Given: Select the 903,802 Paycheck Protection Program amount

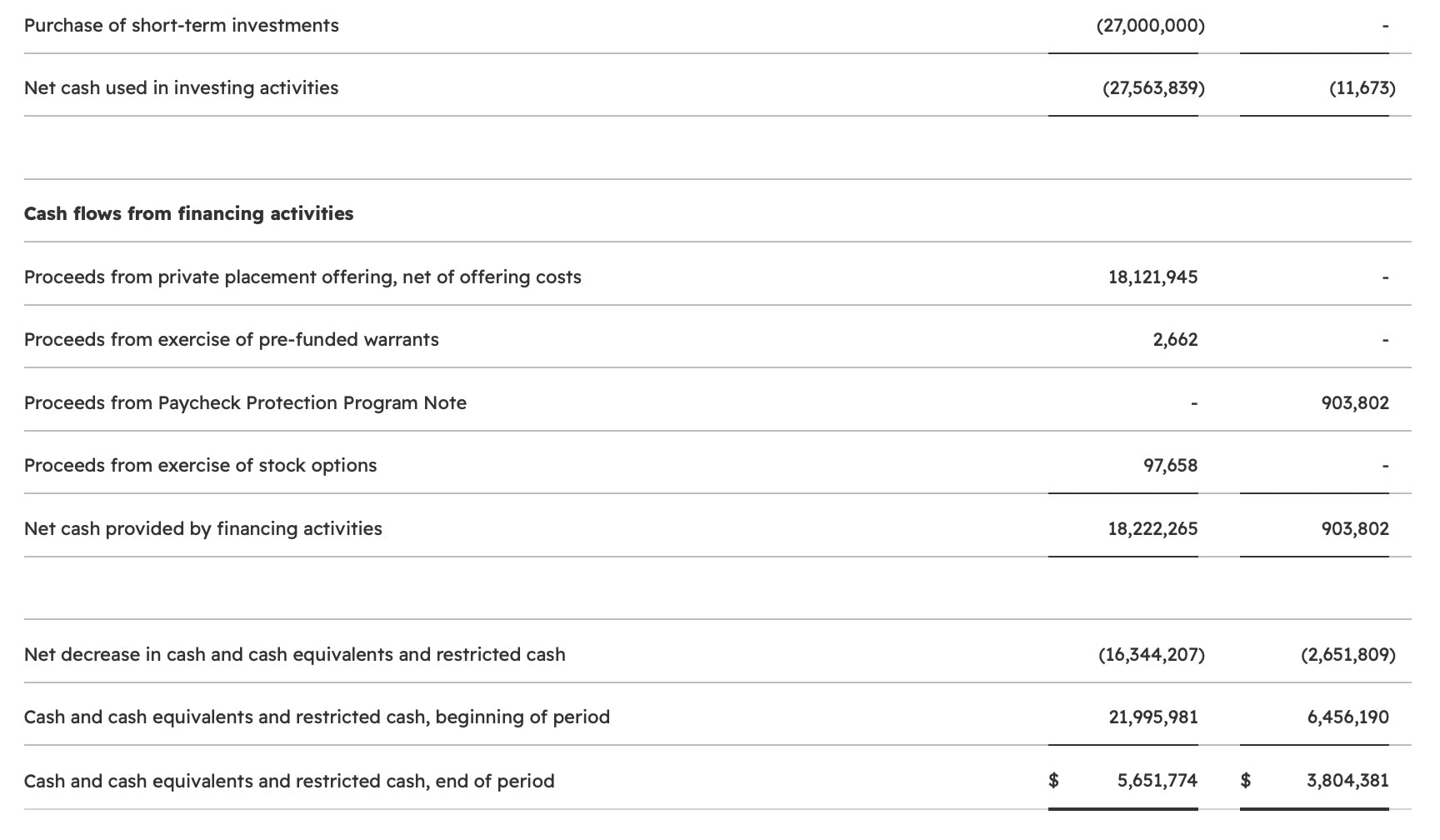Looking at the screenshot, I should click(1355, 403).
